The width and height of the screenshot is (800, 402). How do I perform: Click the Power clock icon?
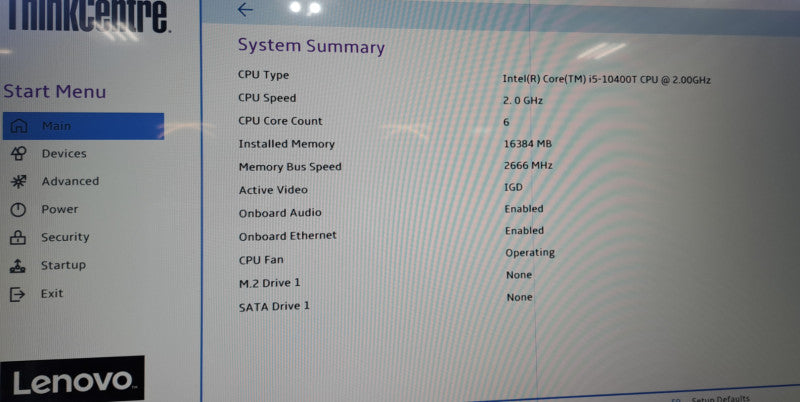click(18, 209)
